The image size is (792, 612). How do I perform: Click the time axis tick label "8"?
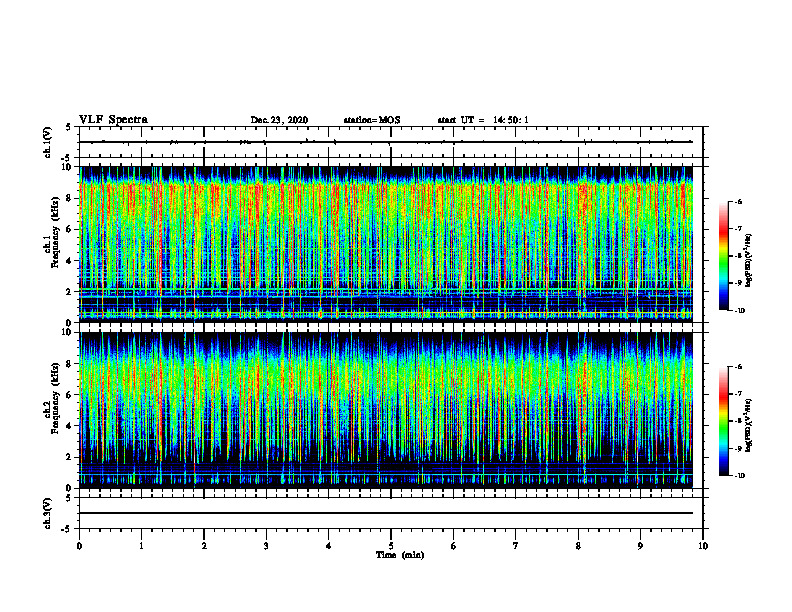578,546
